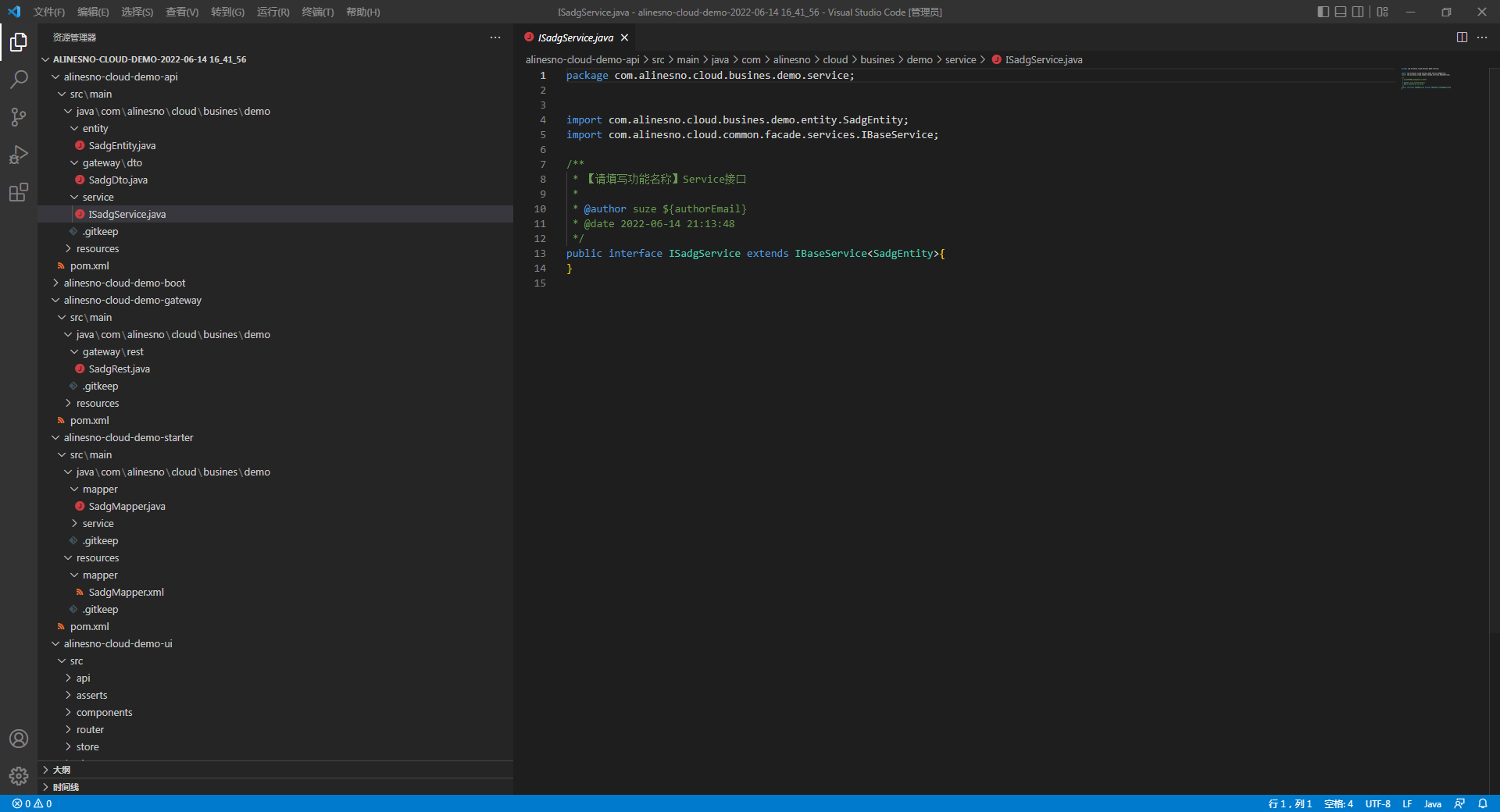Click the Java language mode button
Viewport: 1500px width, 812px height.
click(1432, 803)
